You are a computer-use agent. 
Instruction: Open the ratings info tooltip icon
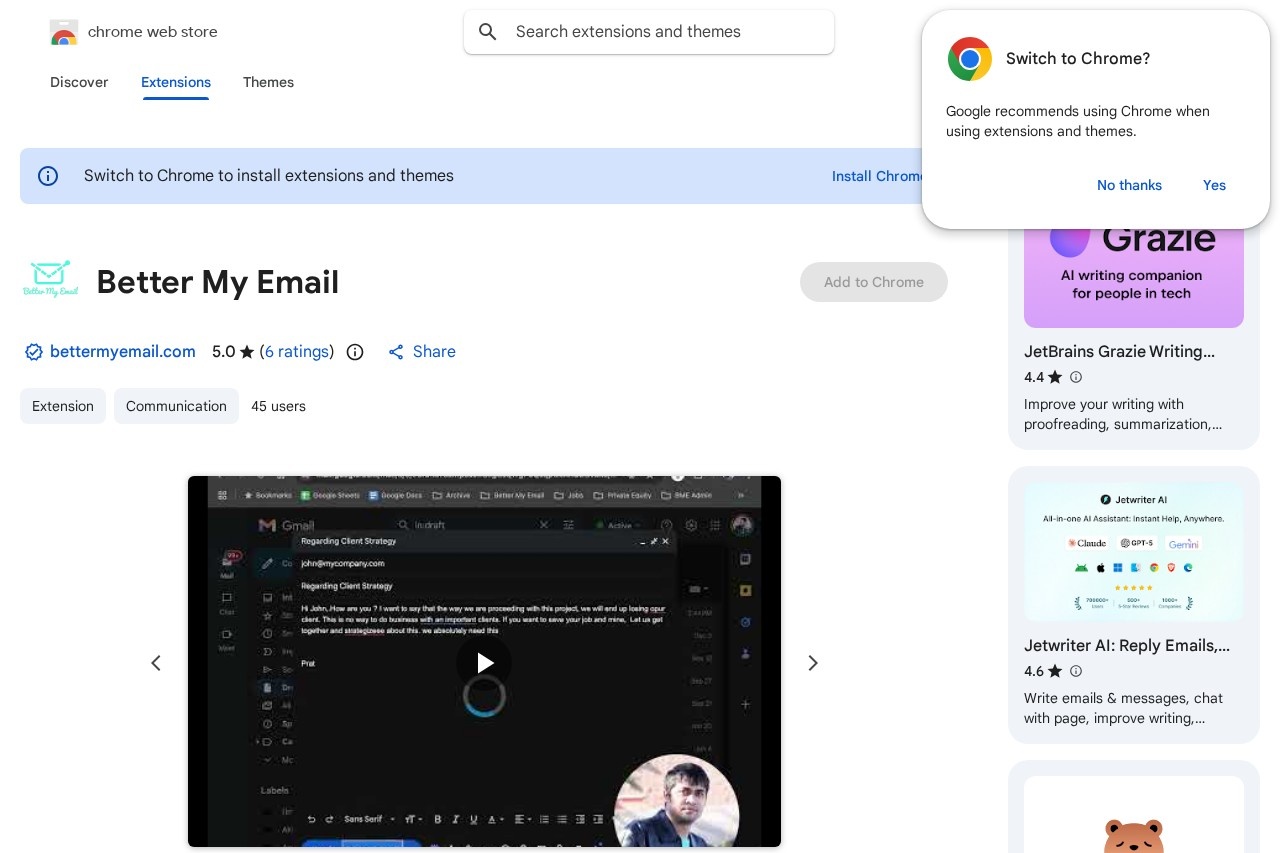[355, 352]
